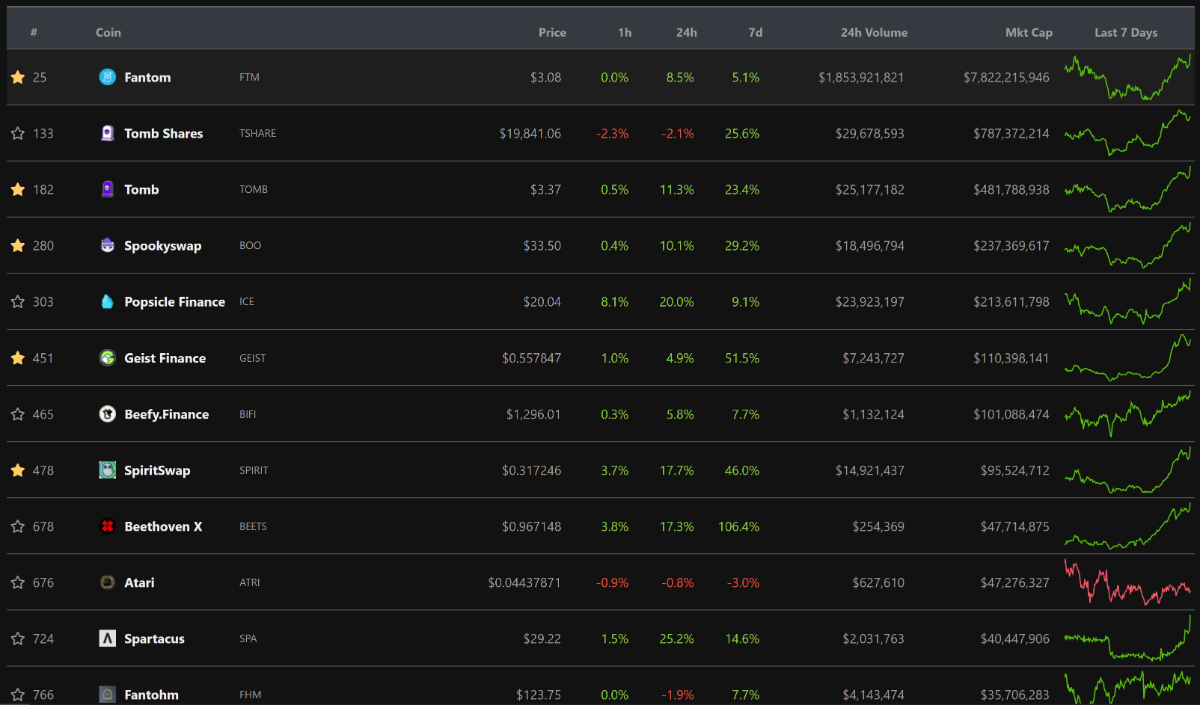Viewport: 1200px width, 705px height.
Task: Sort by Mkt Cap column header
Action: (x=1029, y=32)
